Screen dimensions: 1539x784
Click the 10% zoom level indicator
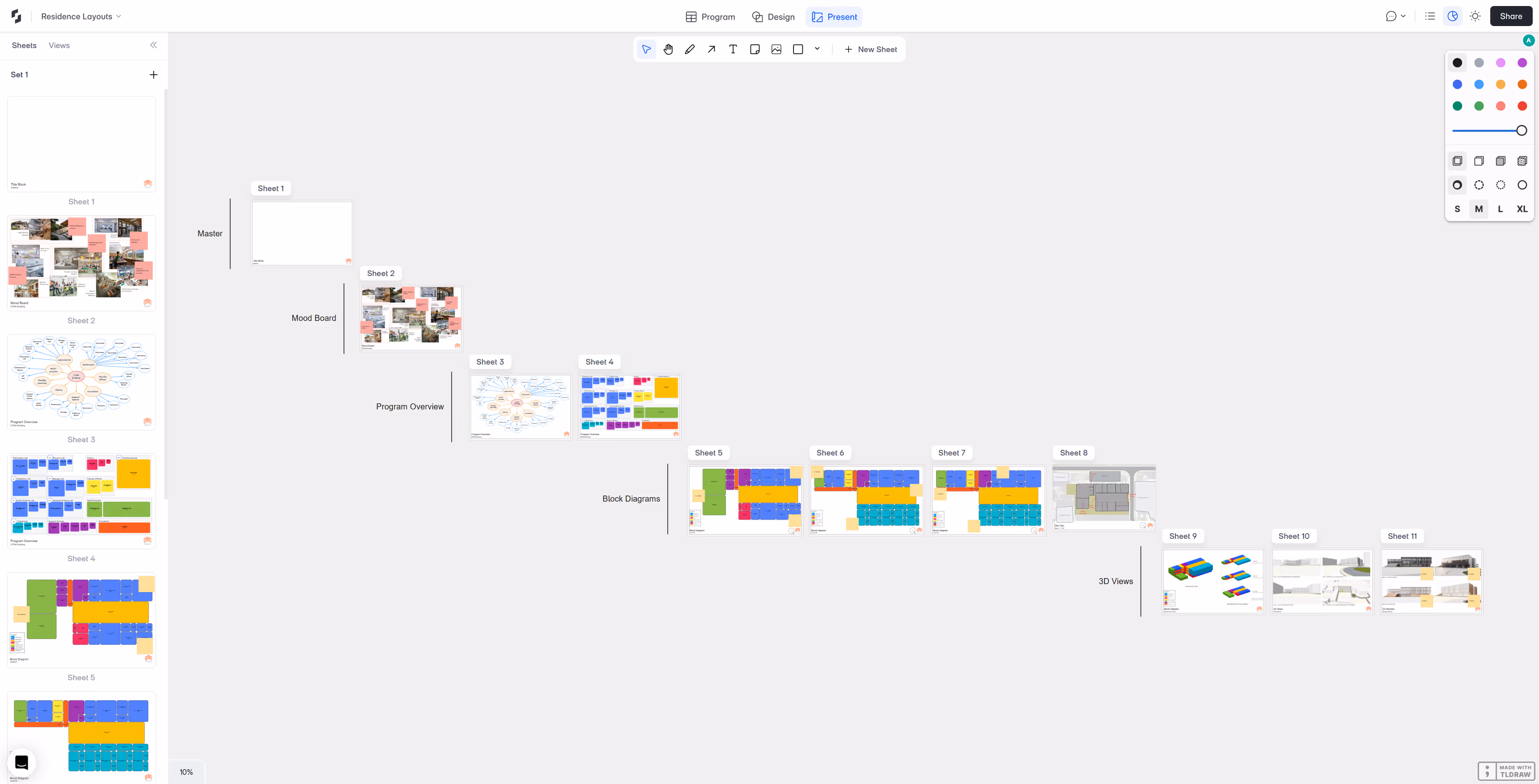(x=186, y=772)
